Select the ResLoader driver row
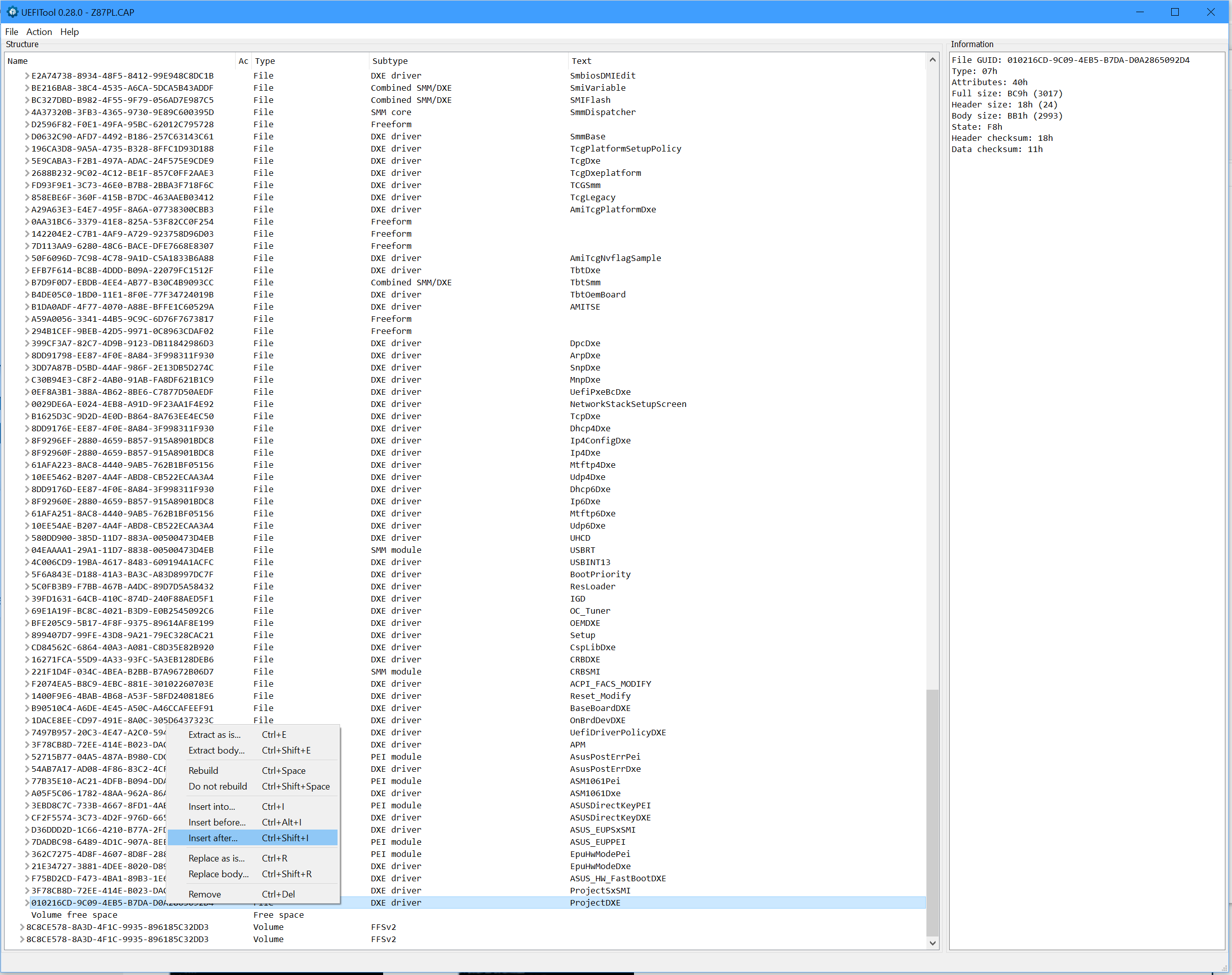1232x975 pixels. [465, 587]
